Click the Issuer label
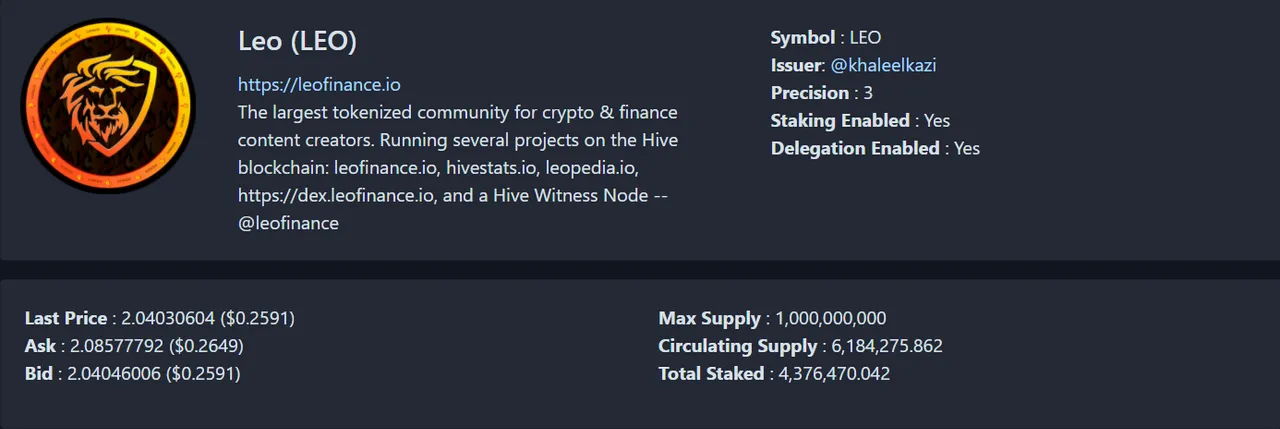Viewport: 1280px width, 429px height. (796, 65)
